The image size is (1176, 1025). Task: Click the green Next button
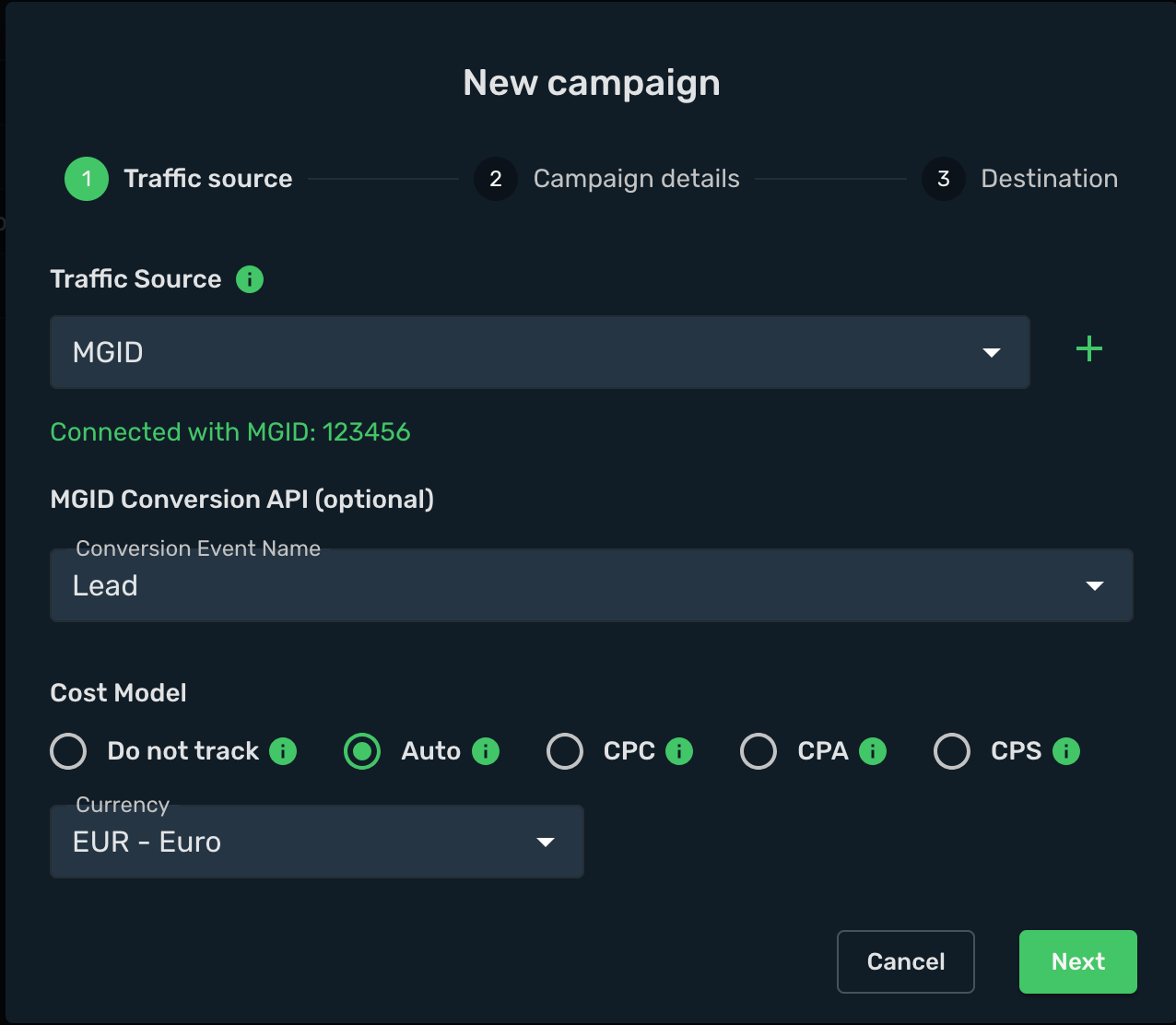pyautogui.click(x=1078, y=961)
